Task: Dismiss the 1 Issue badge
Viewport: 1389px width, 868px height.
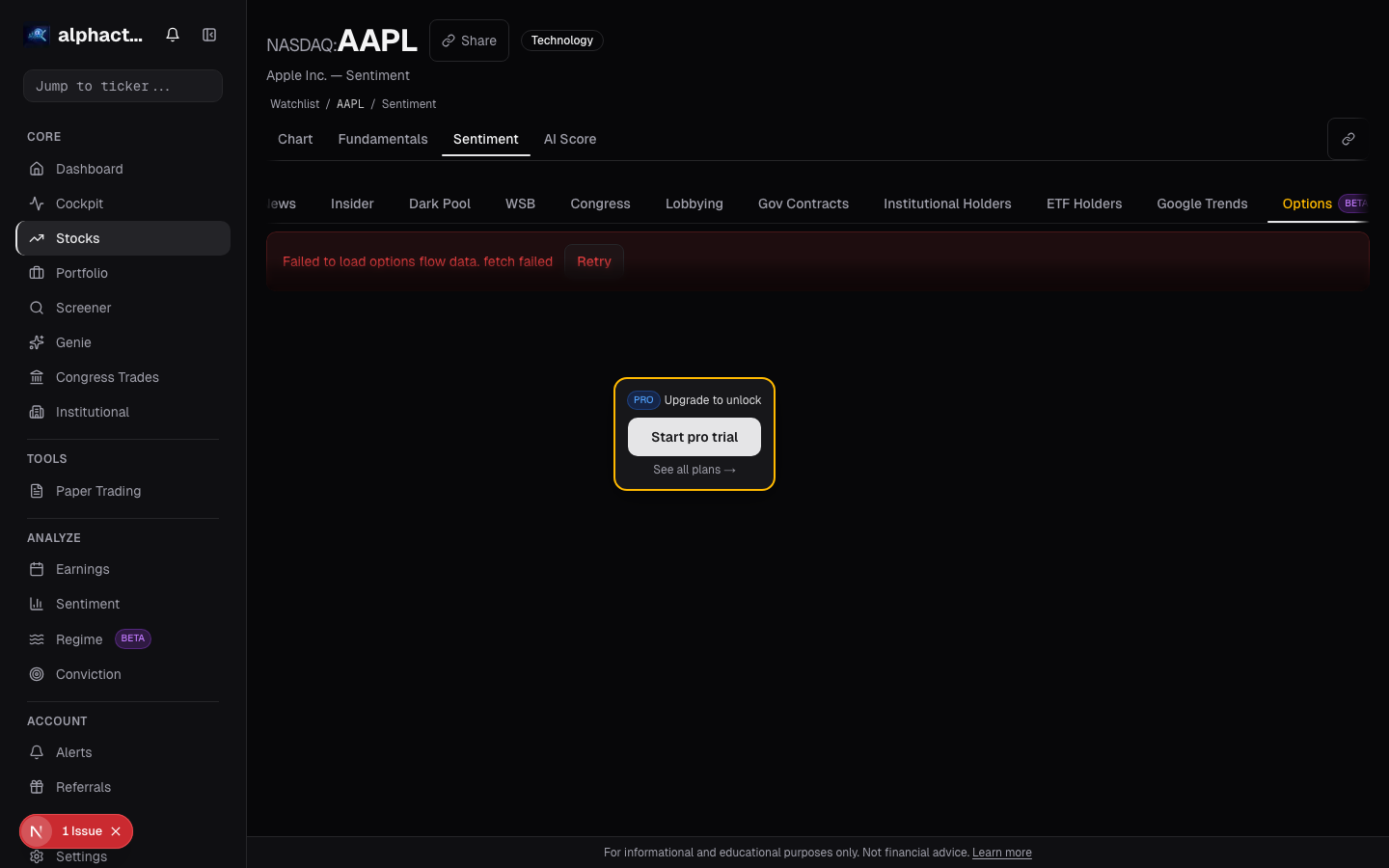Action: 116,831
